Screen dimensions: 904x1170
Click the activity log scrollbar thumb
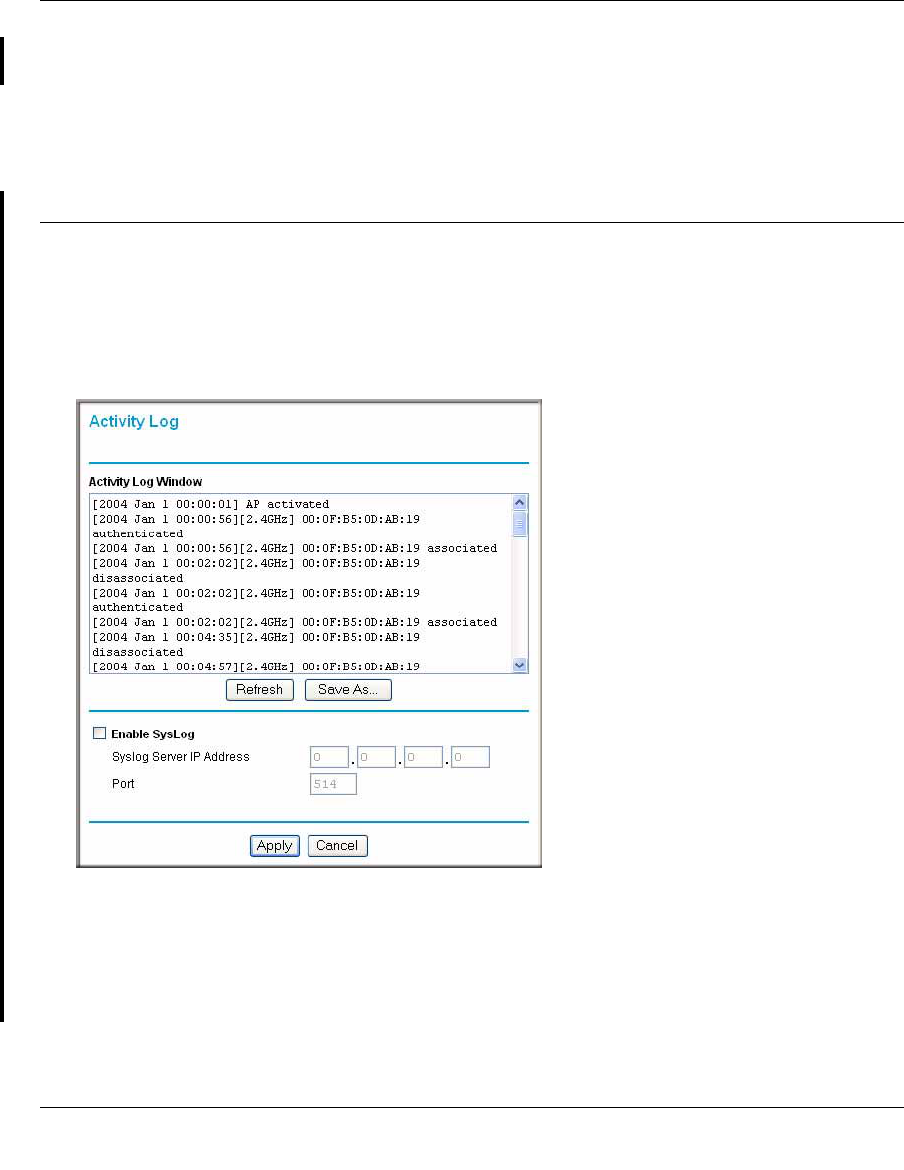pos(520,524)
